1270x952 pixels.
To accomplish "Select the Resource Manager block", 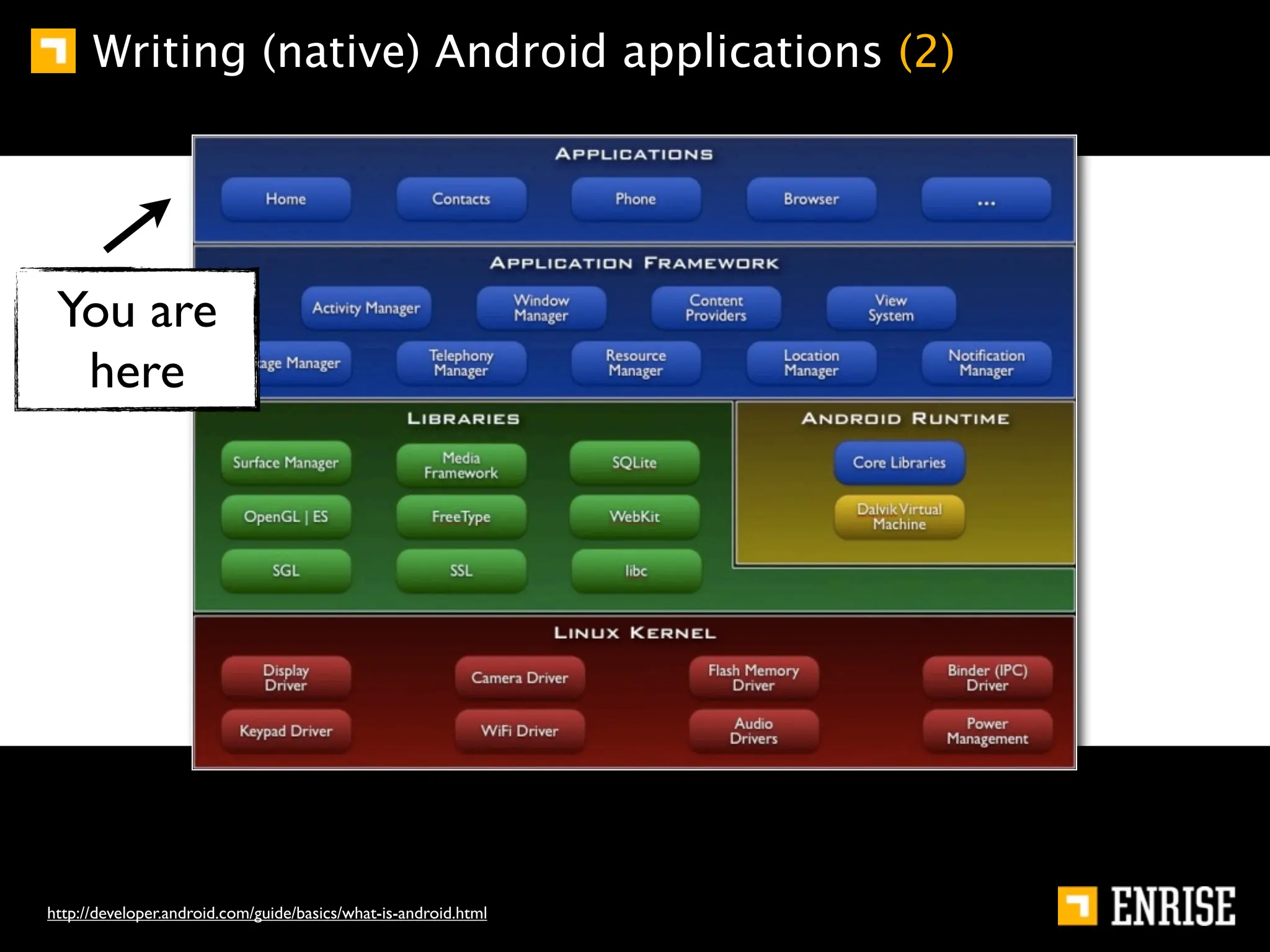I will 636,363.
